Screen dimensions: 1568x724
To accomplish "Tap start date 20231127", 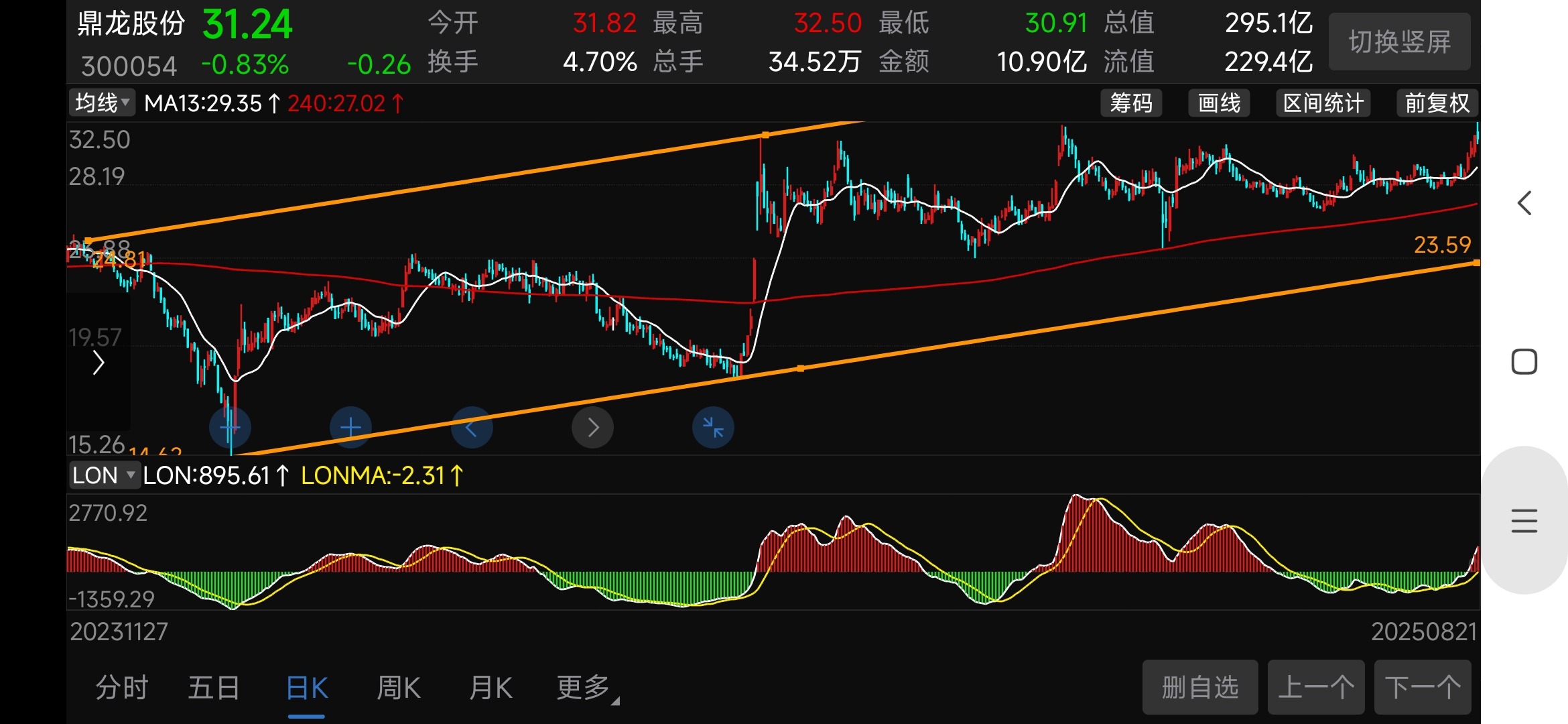I will tap(119, 631).
